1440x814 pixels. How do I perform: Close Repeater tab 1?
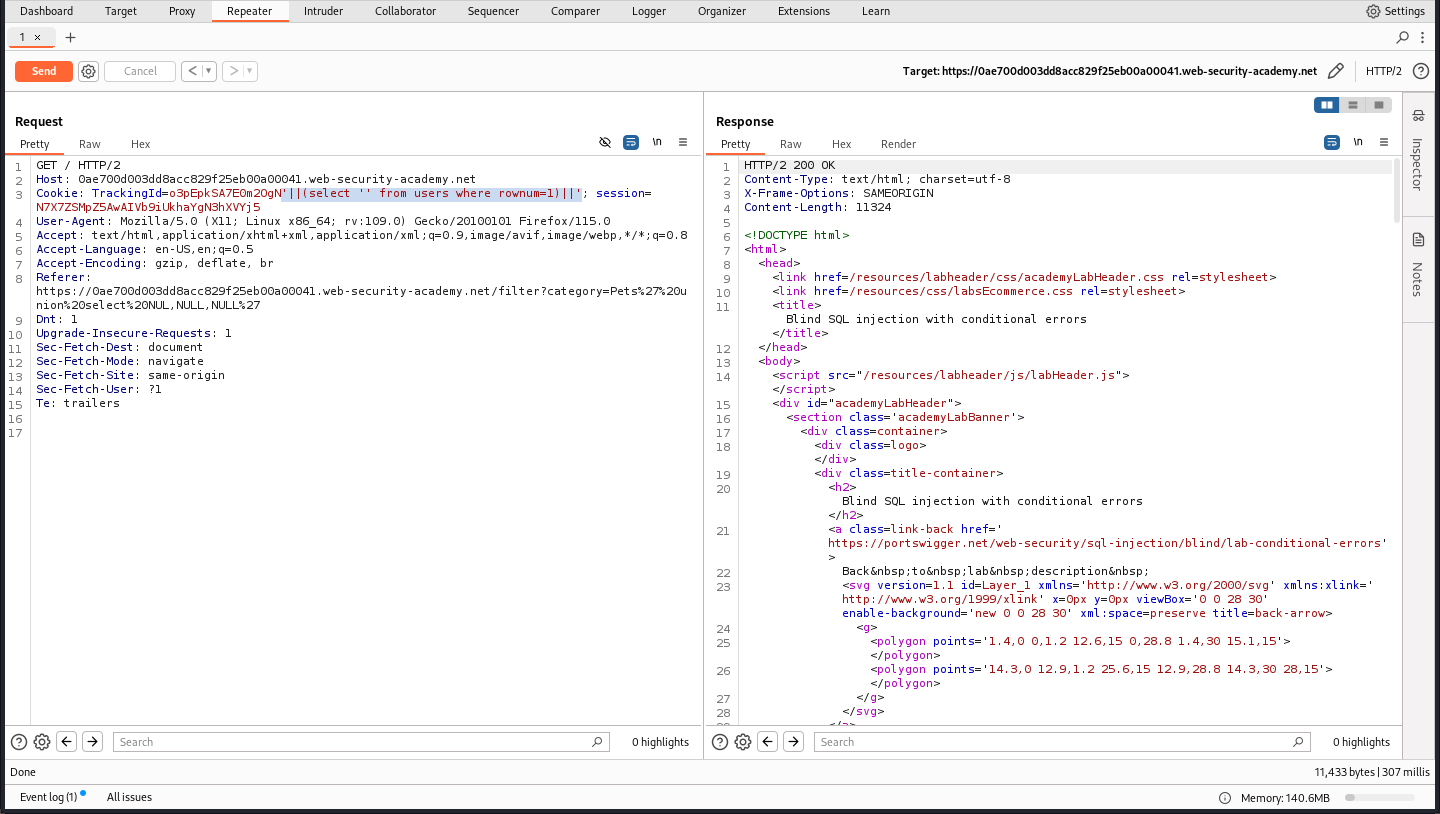tap(38, 37)
